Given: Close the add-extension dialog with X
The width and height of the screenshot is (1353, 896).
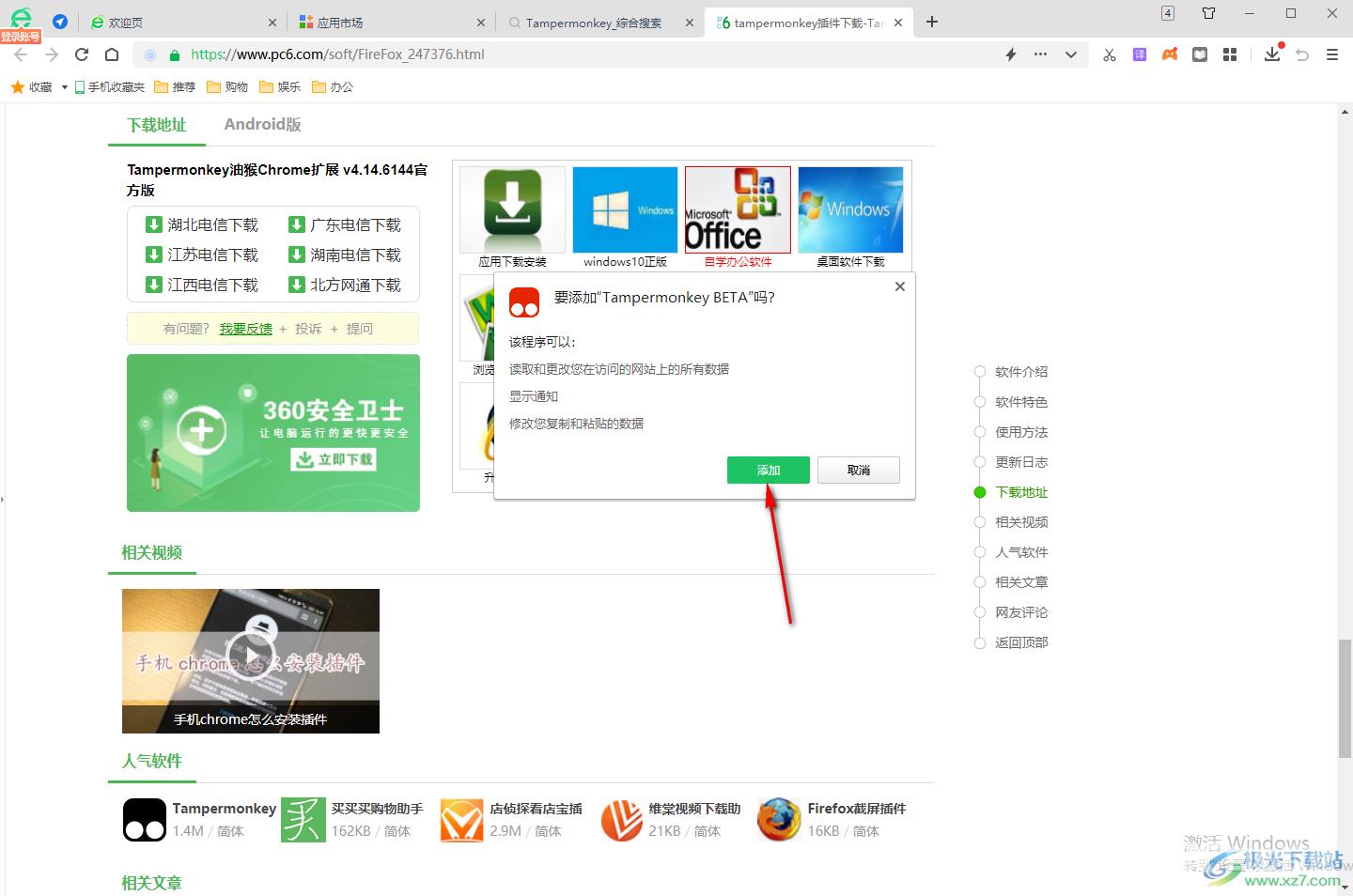Looking at the screenshot, I should pos(900,286).
